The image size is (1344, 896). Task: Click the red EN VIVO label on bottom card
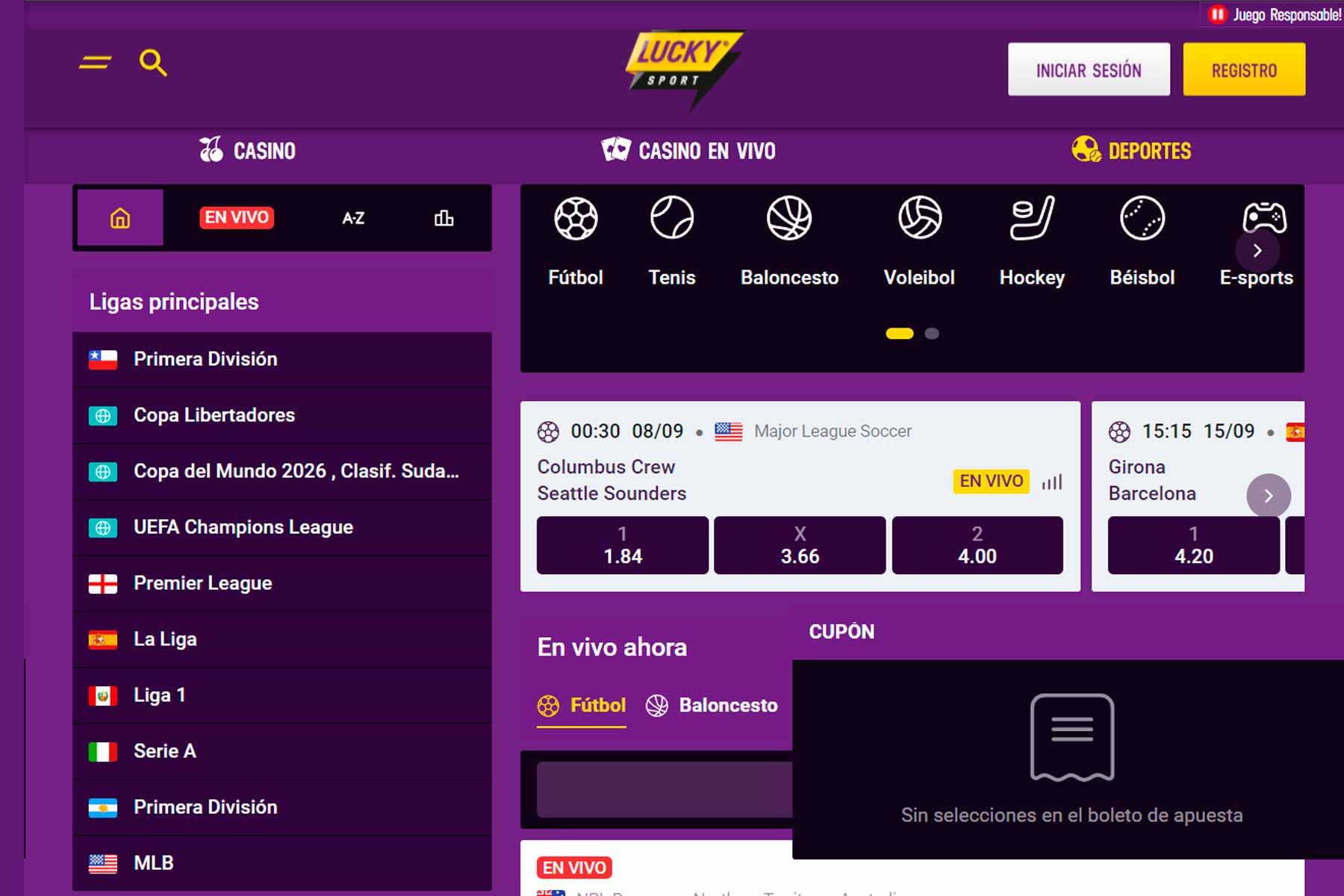(x=574, y=868)
